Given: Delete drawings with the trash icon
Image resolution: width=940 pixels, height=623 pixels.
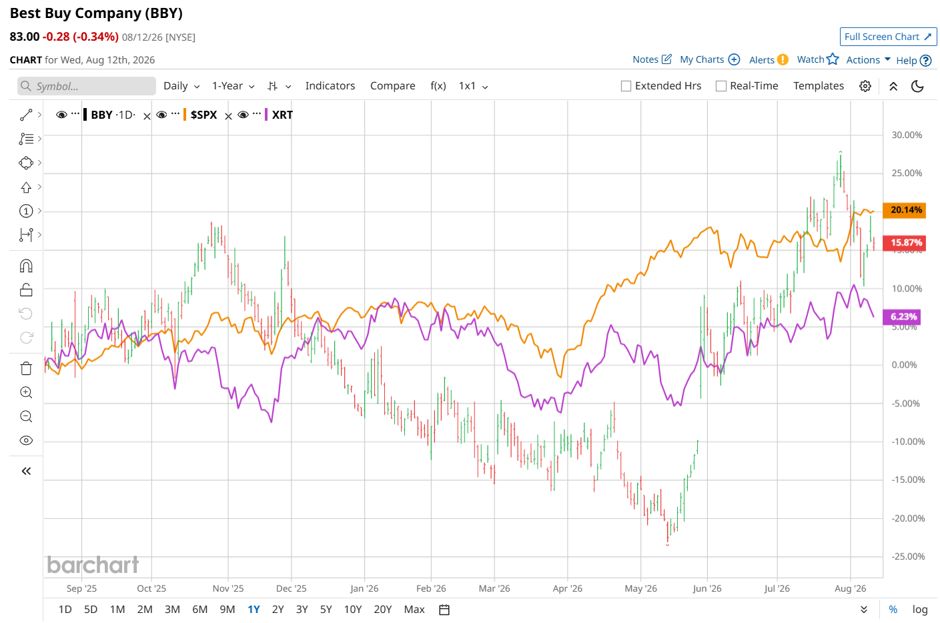Looking at the screenshot, I should [26, 368].
